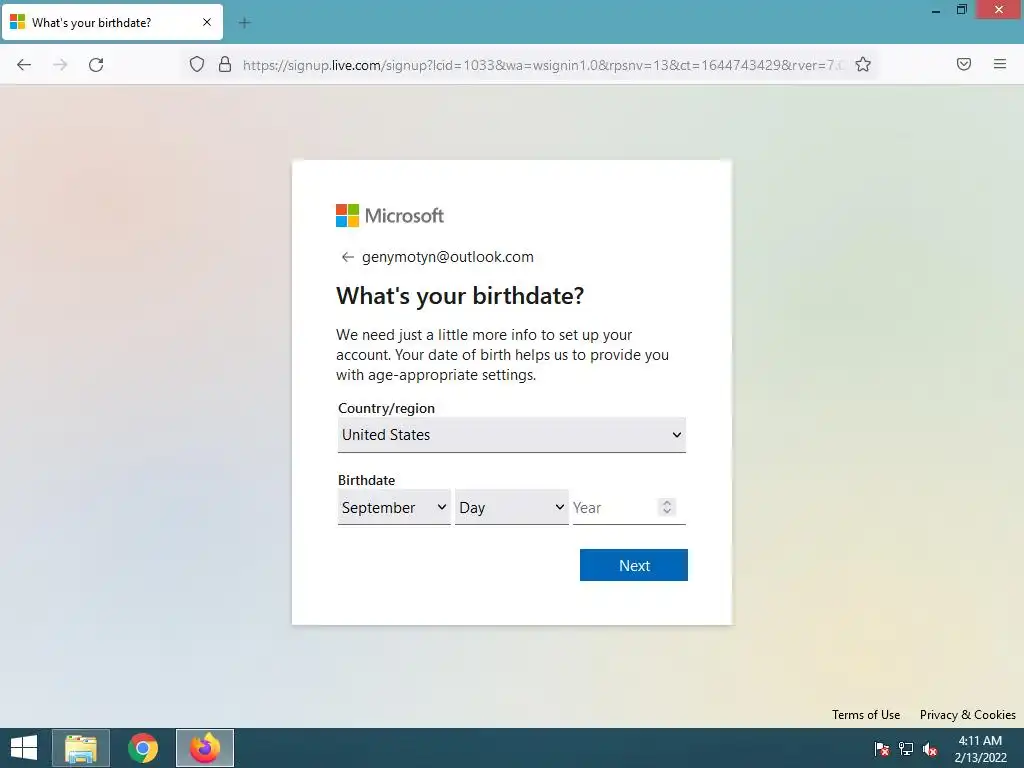Open the Action Center flag tray icon
This screenshot has width=1024, height=768.
(881, 749)
